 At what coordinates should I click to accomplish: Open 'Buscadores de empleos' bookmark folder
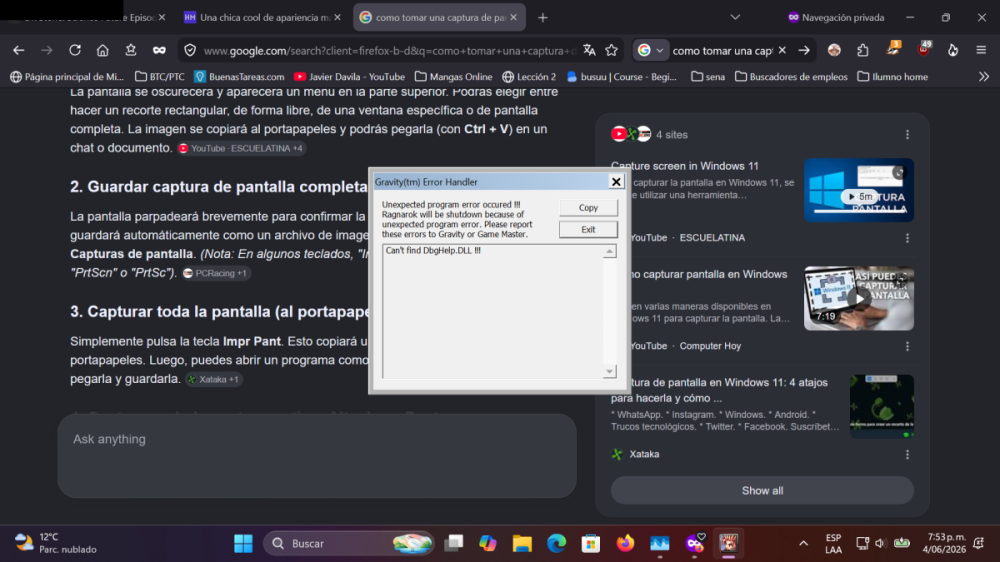[791, 77]
